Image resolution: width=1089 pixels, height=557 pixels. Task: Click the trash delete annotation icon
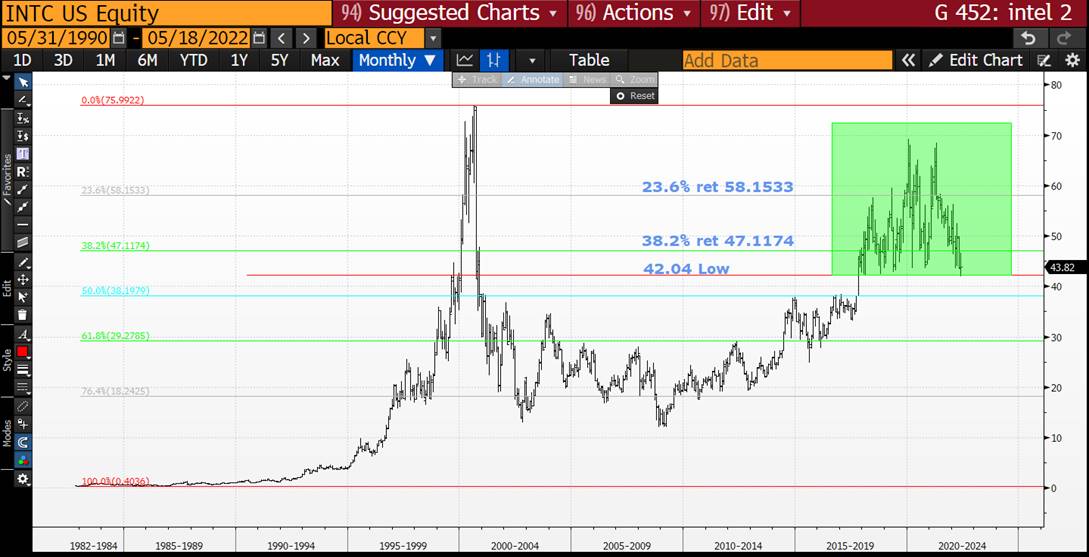23,315
